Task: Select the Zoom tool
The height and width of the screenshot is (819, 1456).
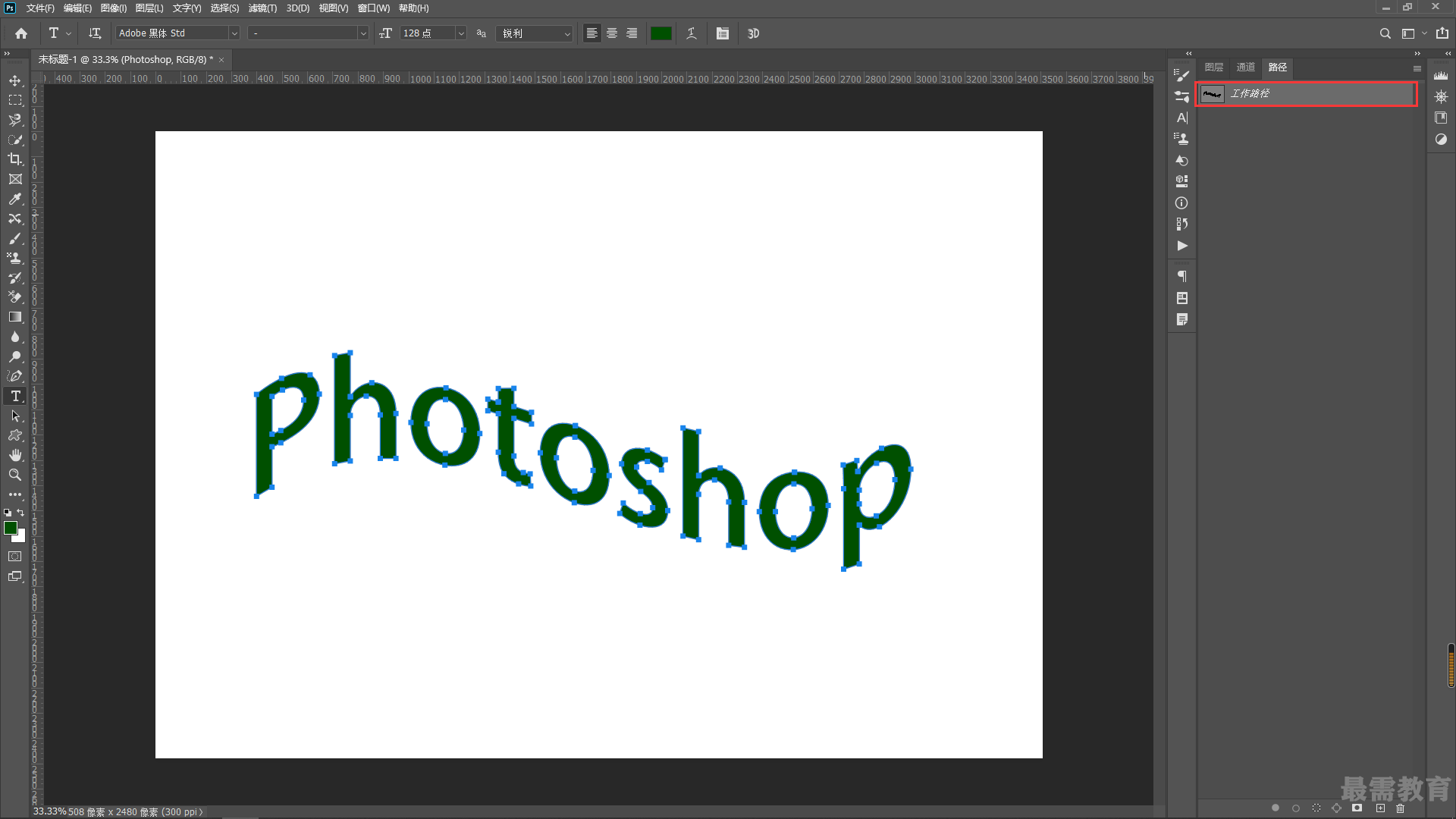Action: pos(15,475)
